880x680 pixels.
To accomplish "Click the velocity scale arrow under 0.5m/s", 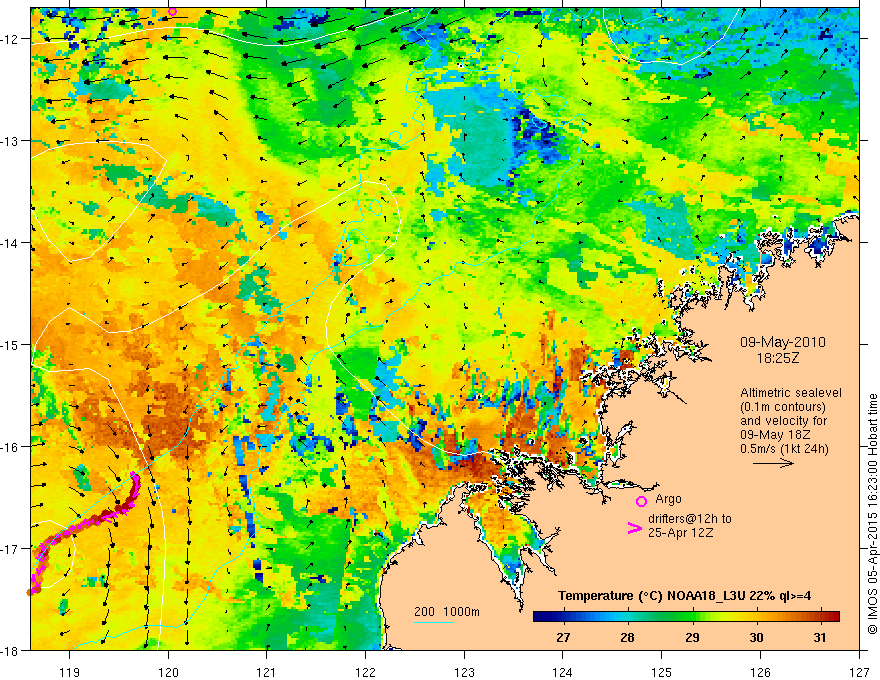I will [773, 463].
